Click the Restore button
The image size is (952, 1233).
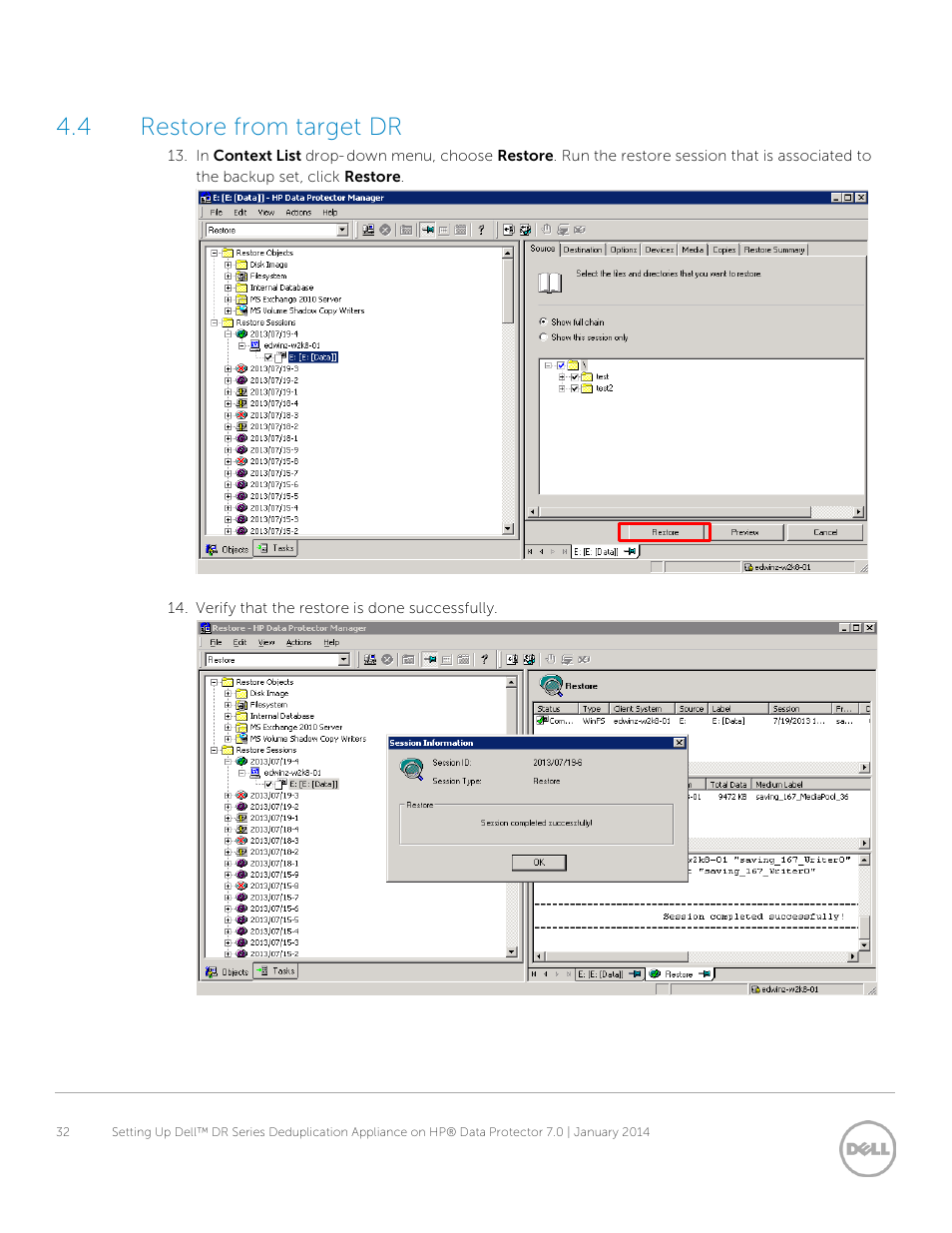(x=665, y=532)
